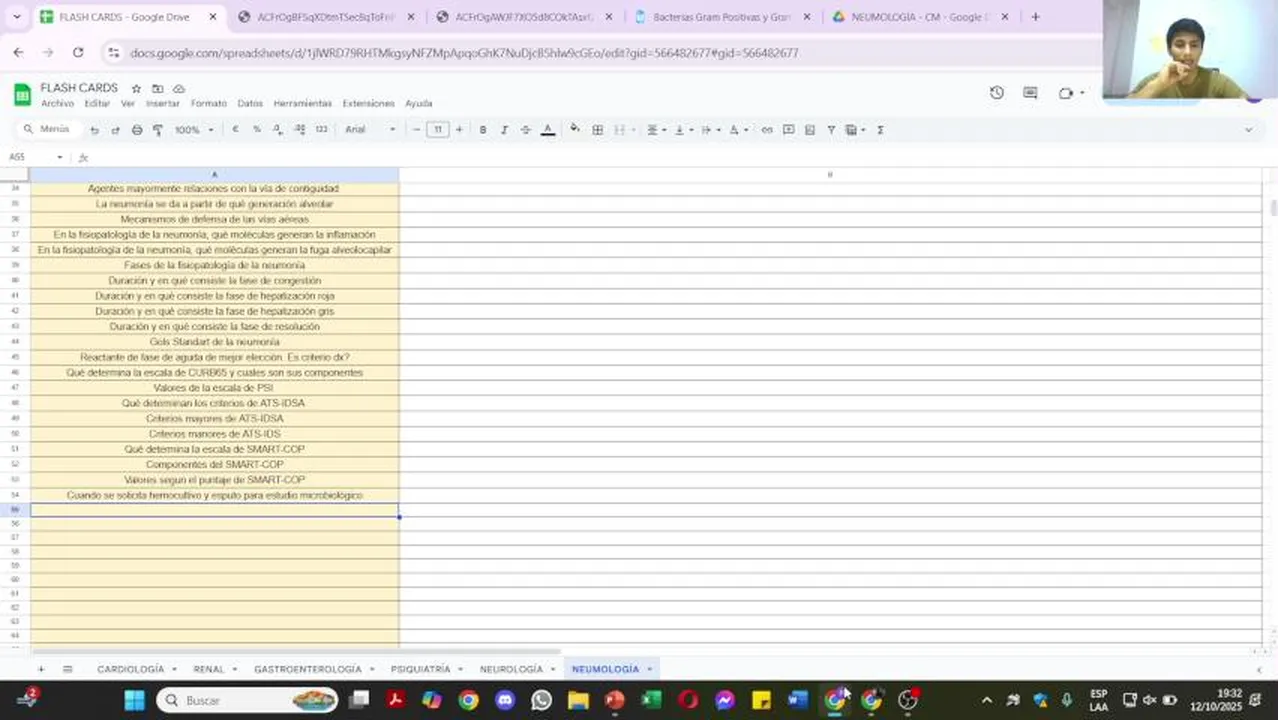Click the Undo icon in the toolbar

(x=94, y=130)
